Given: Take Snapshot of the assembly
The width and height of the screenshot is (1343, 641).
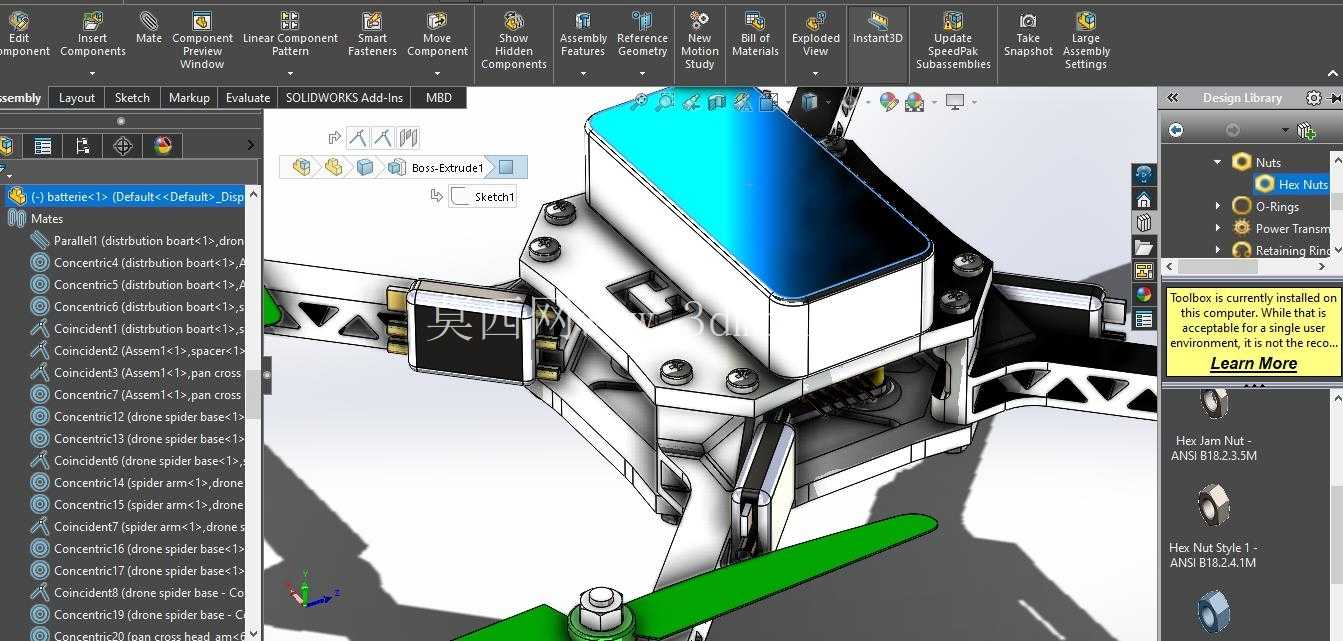Looking at the screenshot, I should click(1028, 35).
